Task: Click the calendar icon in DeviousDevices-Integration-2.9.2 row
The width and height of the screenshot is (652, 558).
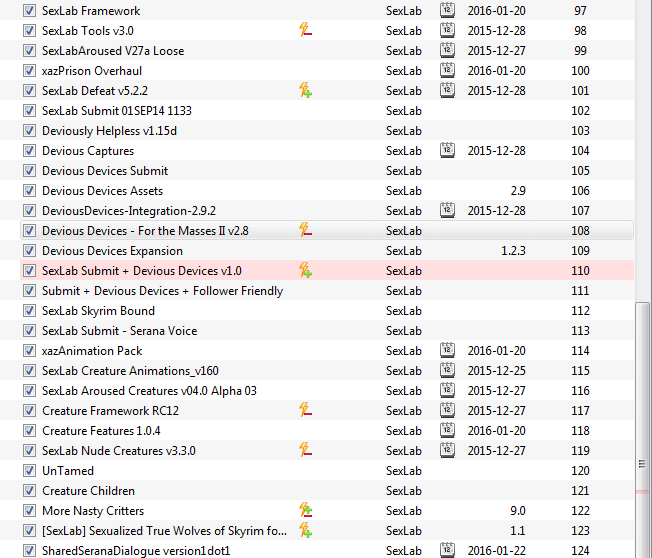Action: (447, 210)
